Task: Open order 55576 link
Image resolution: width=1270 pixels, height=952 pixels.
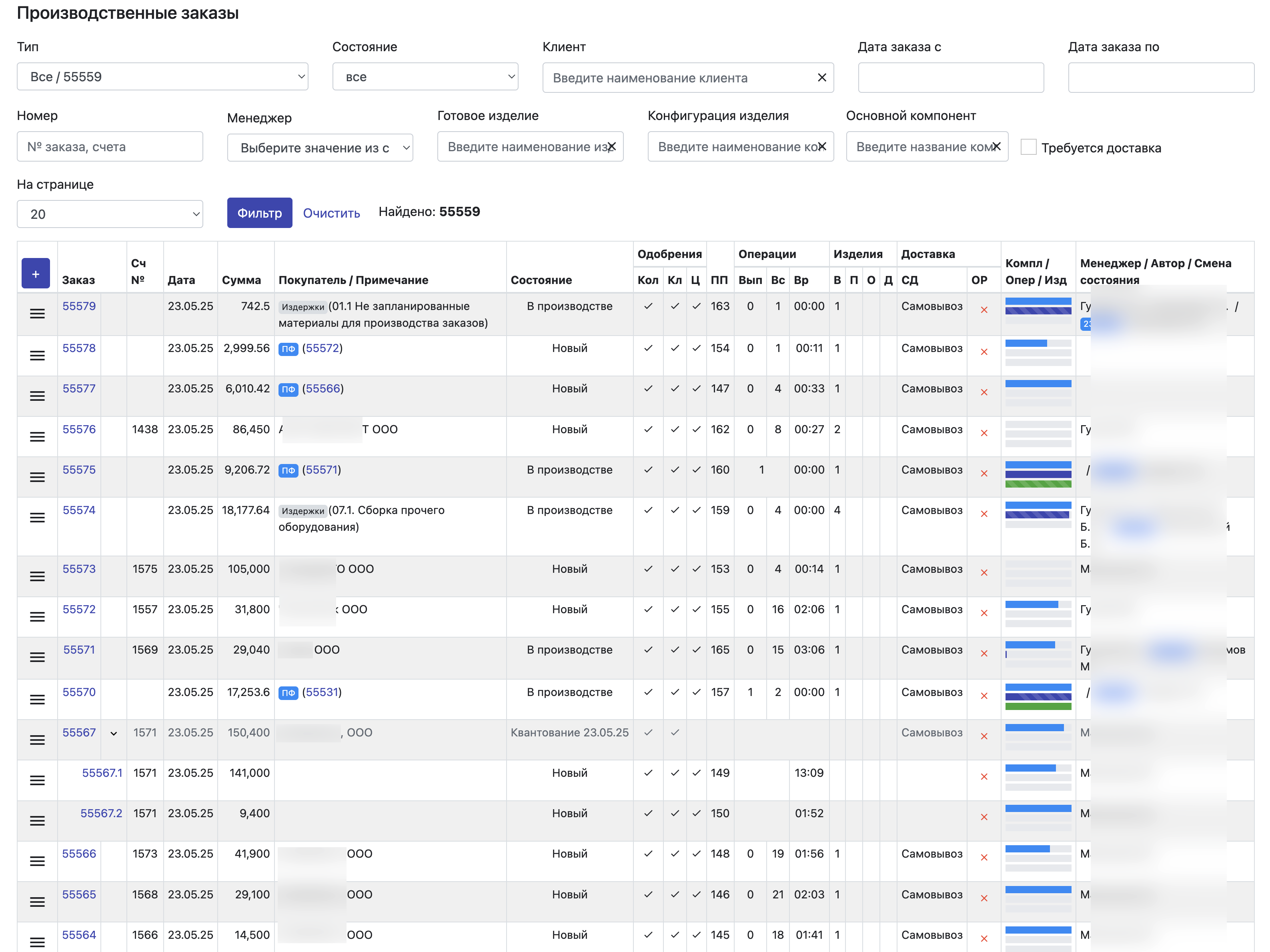Action: click(79, 429)
